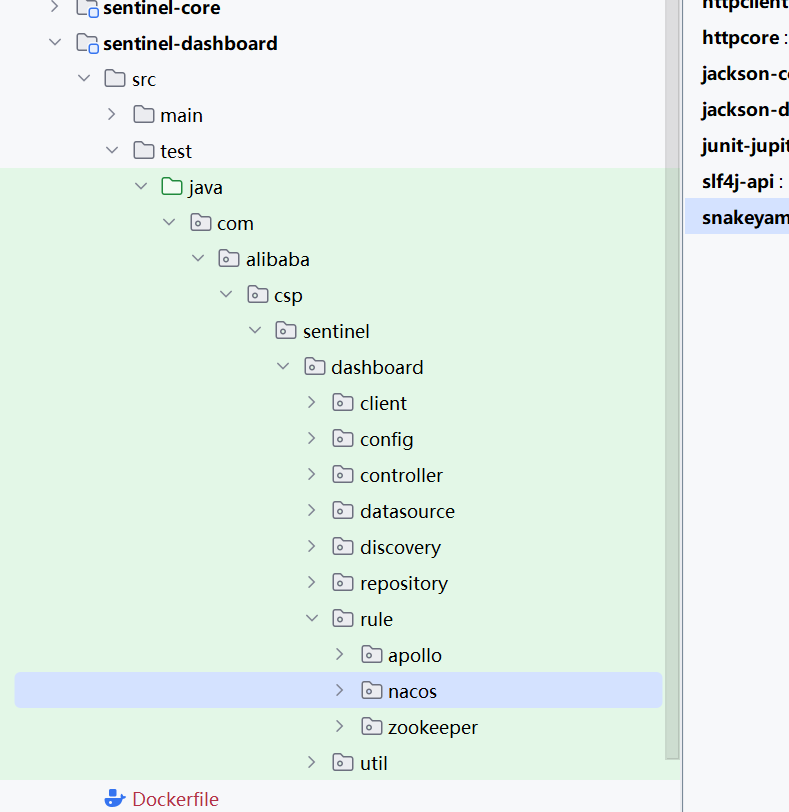Open the Dockerfile entry

[x=175, y=799]
